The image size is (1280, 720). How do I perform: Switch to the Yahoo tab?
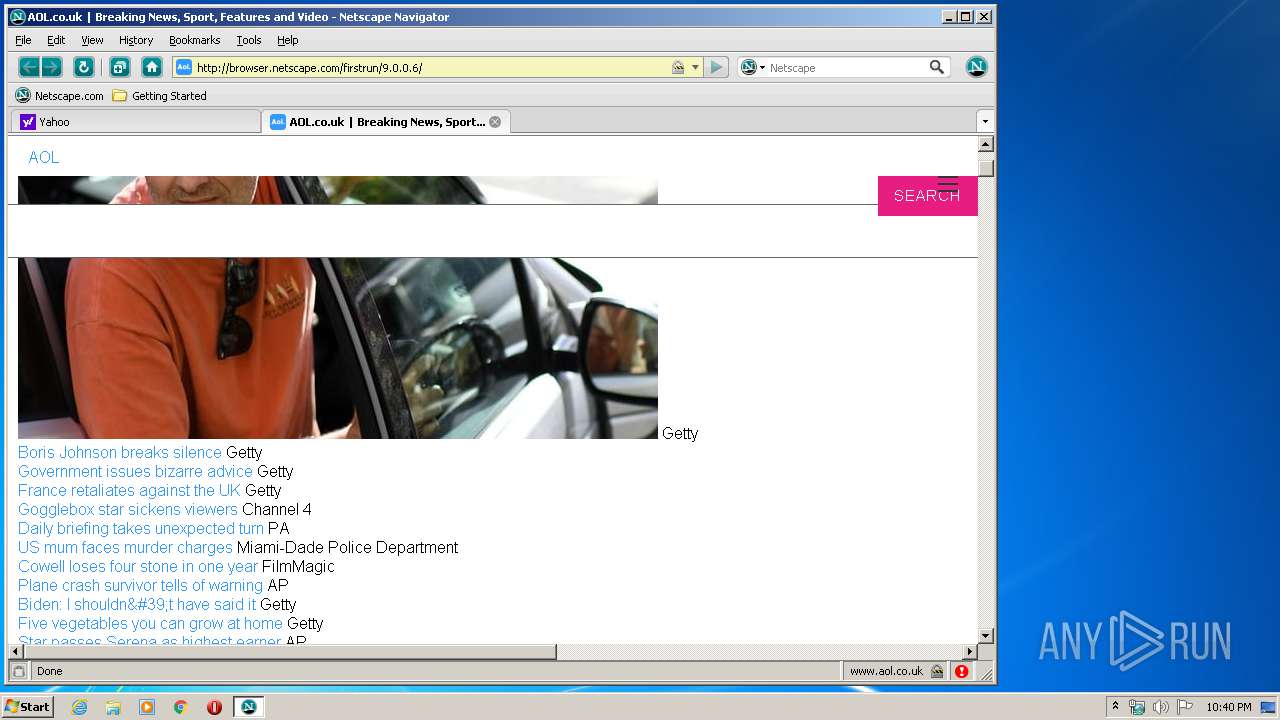(x=135, y=122)
